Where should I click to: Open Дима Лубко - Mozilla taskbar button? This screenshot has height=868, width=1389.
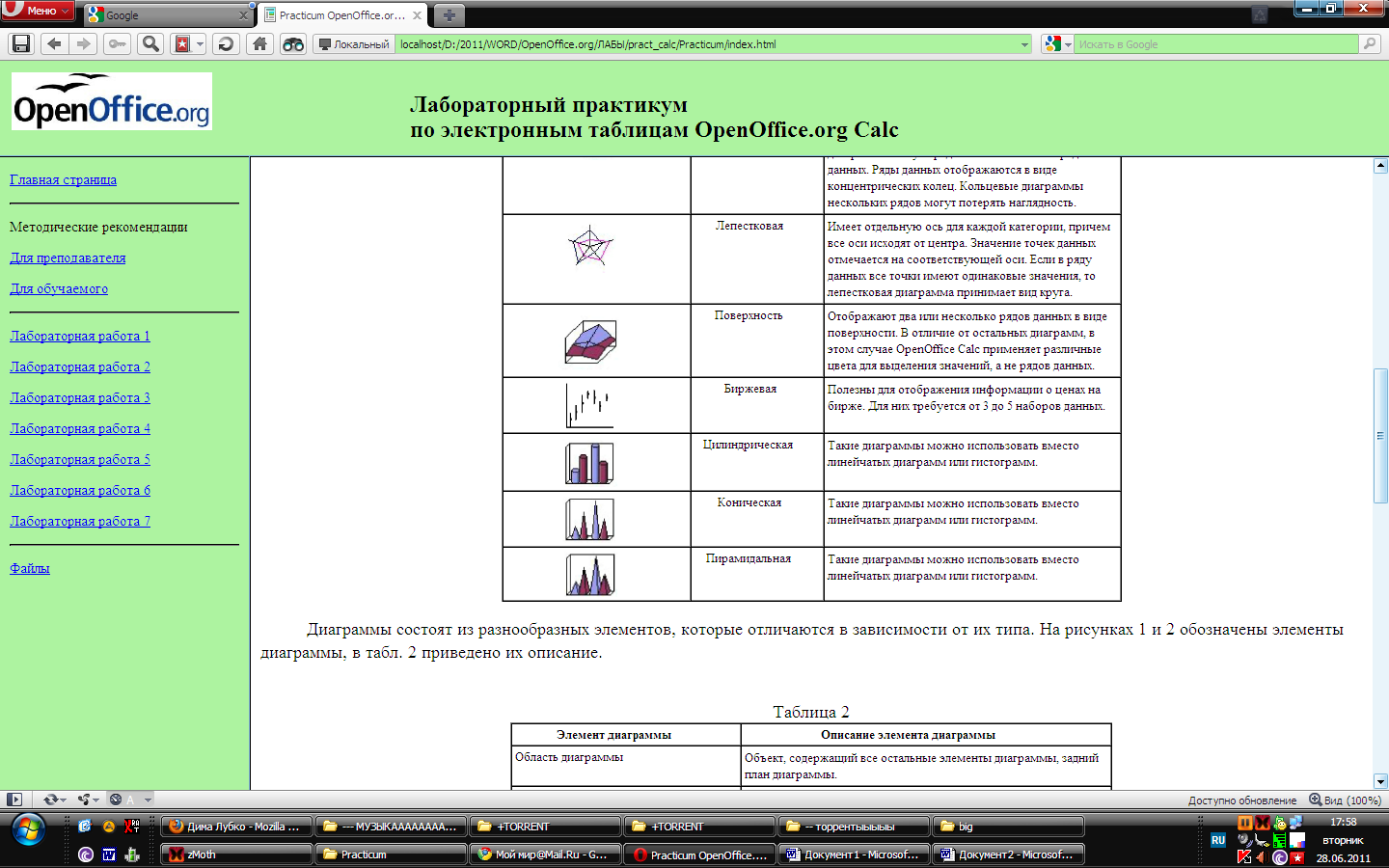click(235, 827)
